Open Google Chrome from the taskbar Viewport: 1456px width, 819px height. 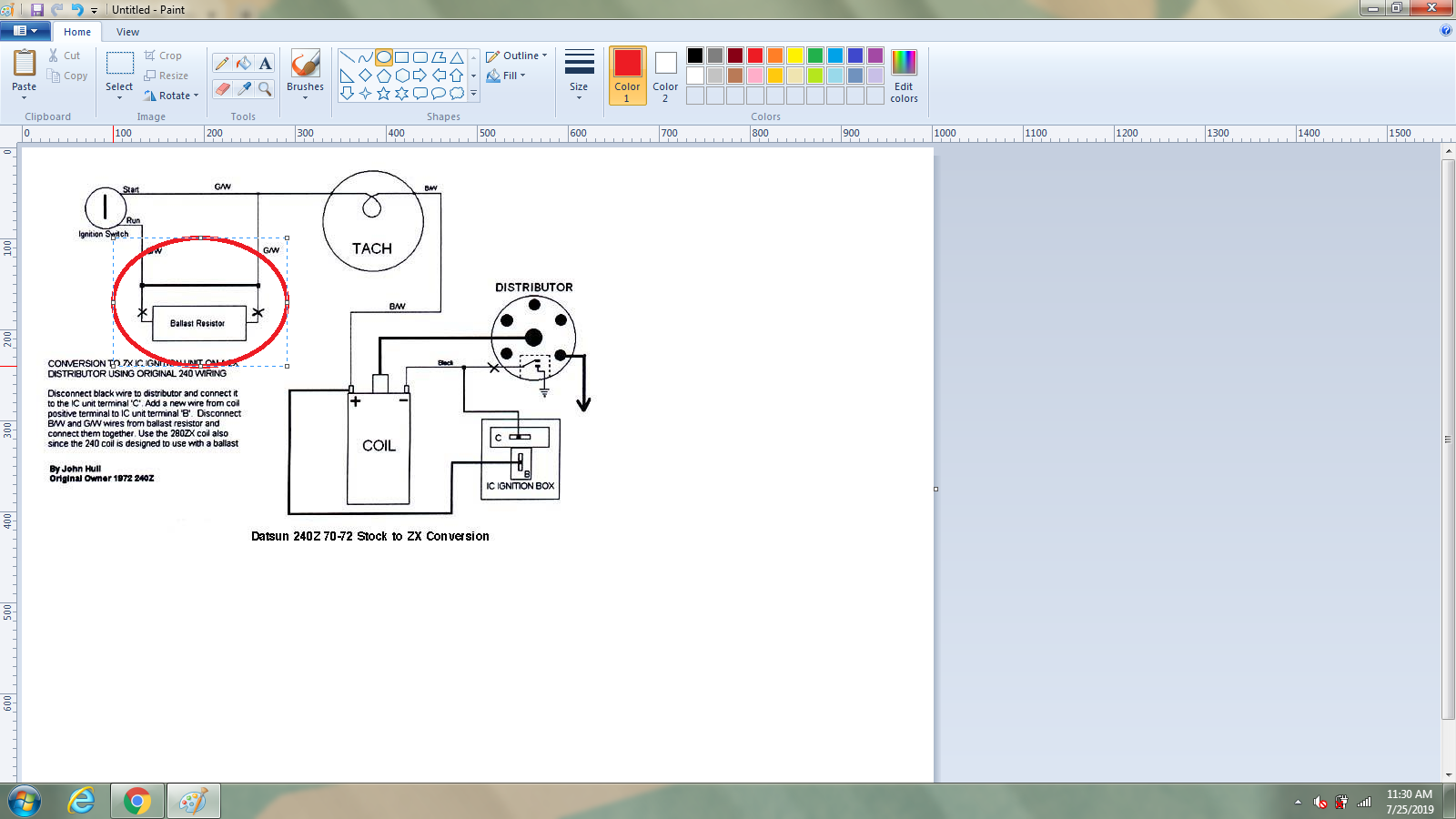point(137,802)
